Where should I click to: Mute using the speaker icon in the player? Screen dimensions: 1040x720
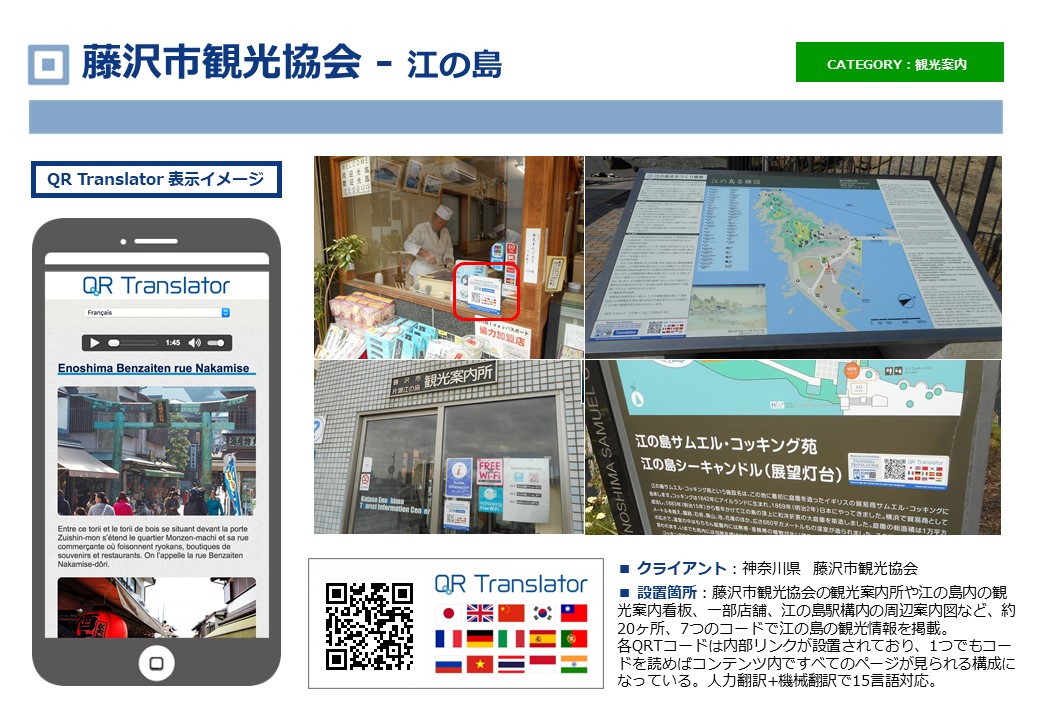194,343
